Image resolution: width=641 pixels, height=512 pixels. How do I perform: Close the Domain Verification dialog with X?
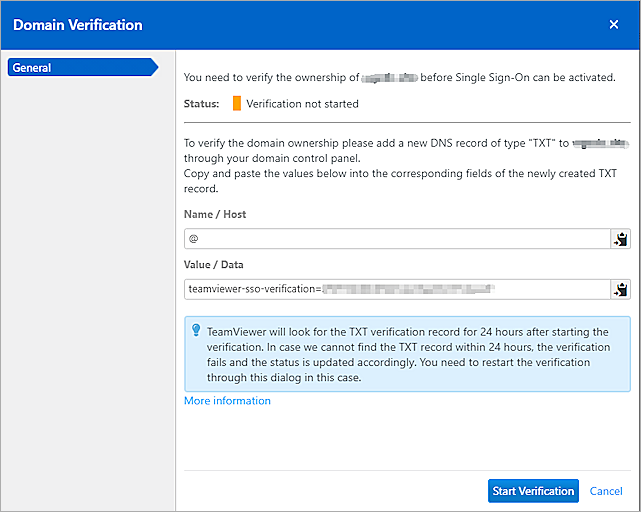[614, 24]
